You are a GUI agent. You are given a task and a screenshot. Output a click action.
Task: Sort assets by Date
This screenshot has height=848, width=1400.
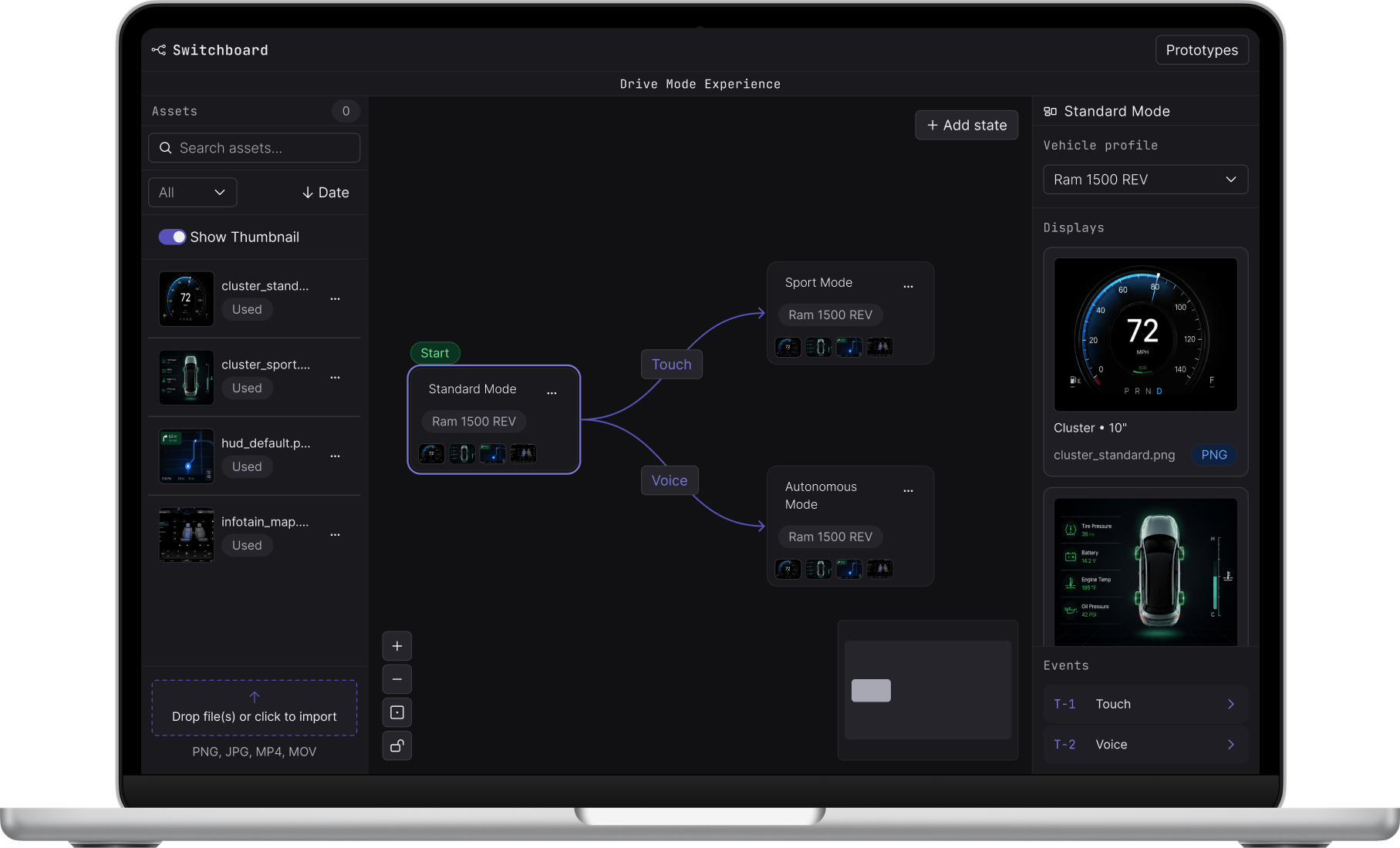coord(326,193)
